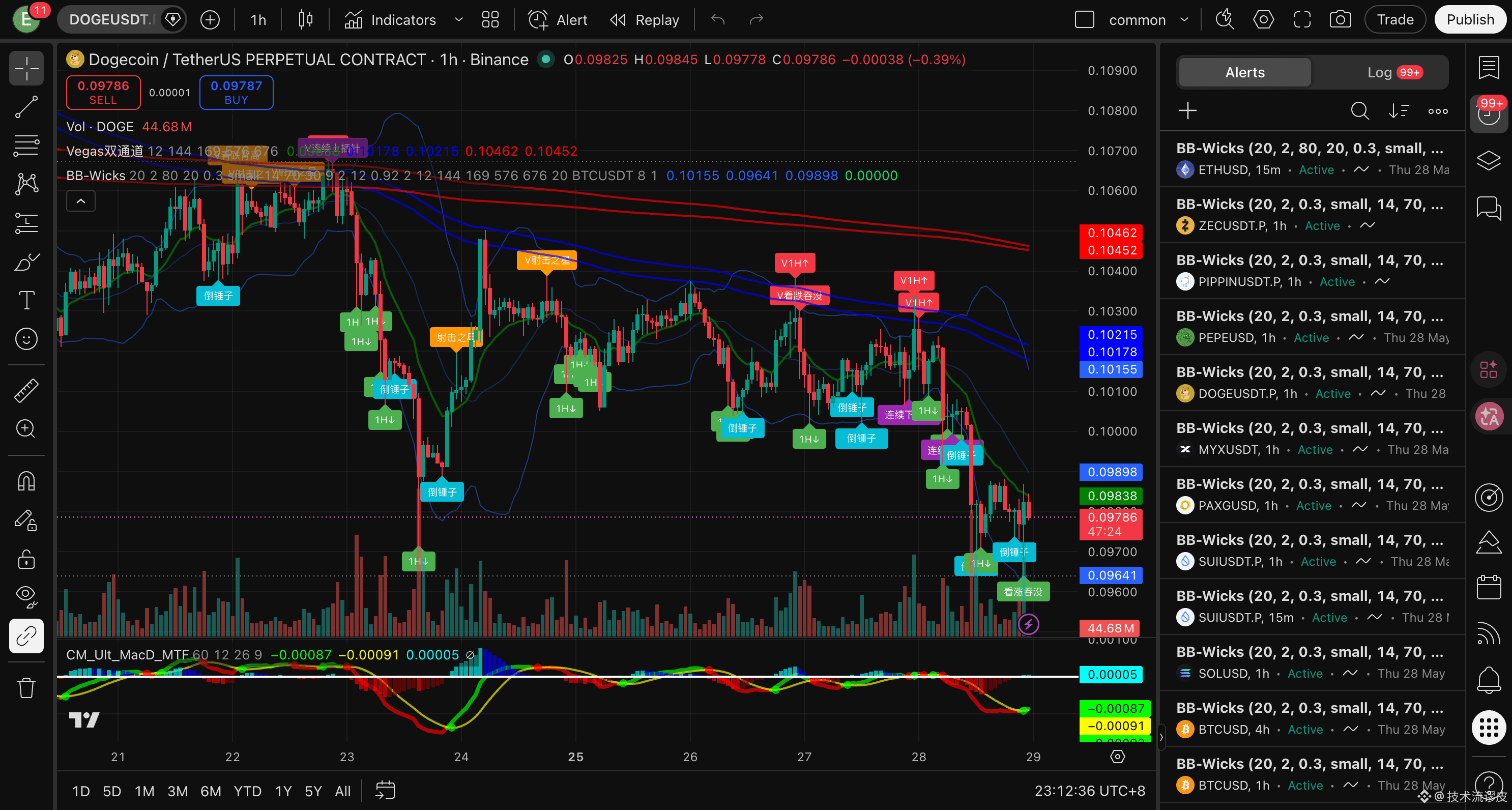Viewport: 1512px width, 810px height.
Task: Switch to the Alerts tab
Action: tap(1244, 73)
